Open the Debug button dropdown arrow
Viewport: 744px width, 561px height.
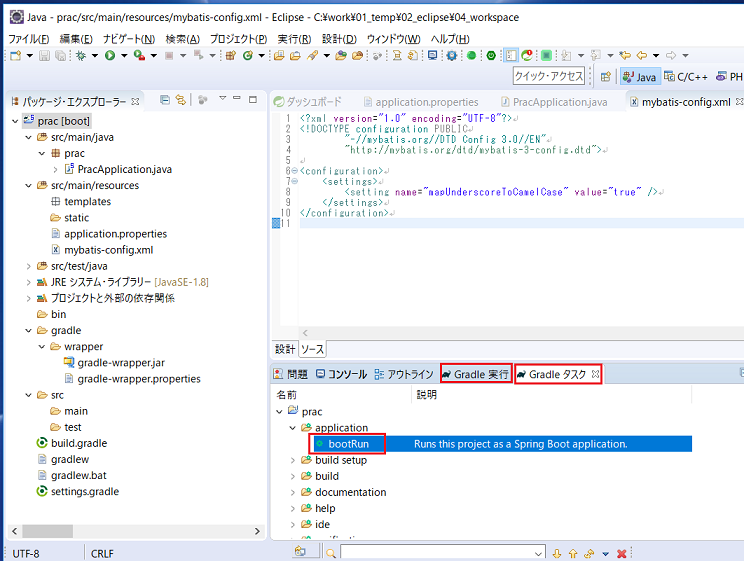coord(94,56)
